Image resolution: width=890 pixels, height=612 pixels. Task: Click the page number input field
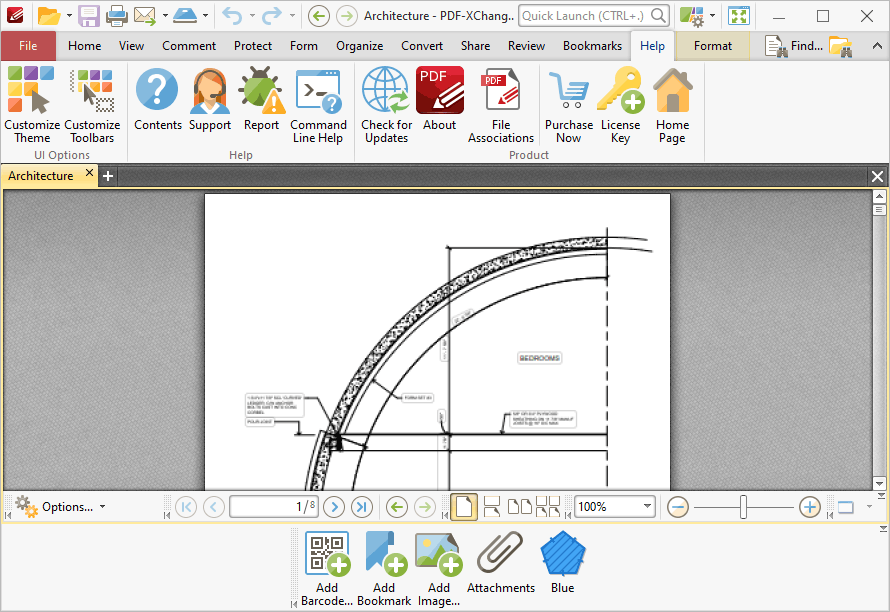click(x=274, y=506)
